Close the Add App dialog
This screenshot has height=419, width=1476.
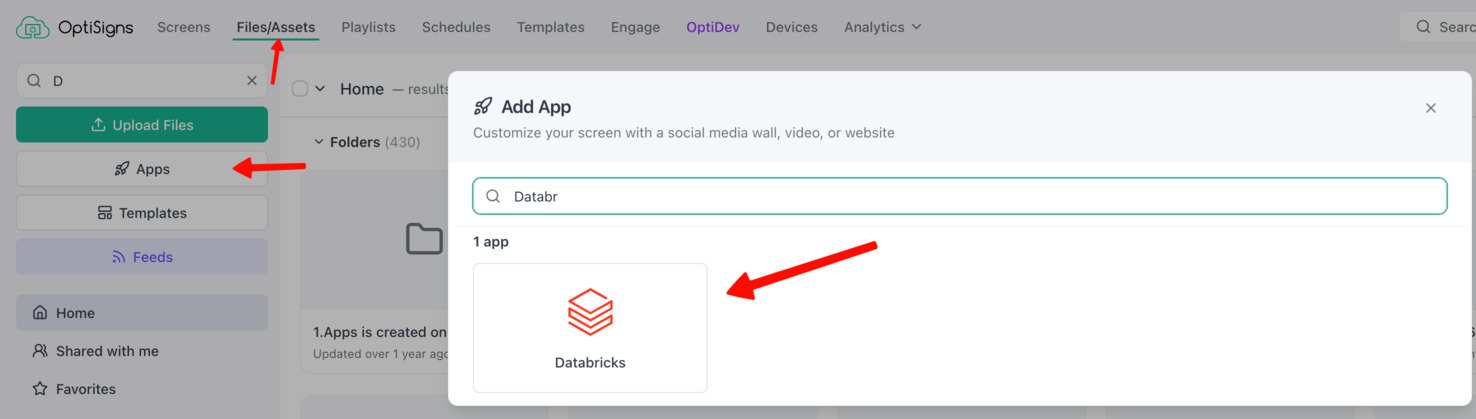1431,108
